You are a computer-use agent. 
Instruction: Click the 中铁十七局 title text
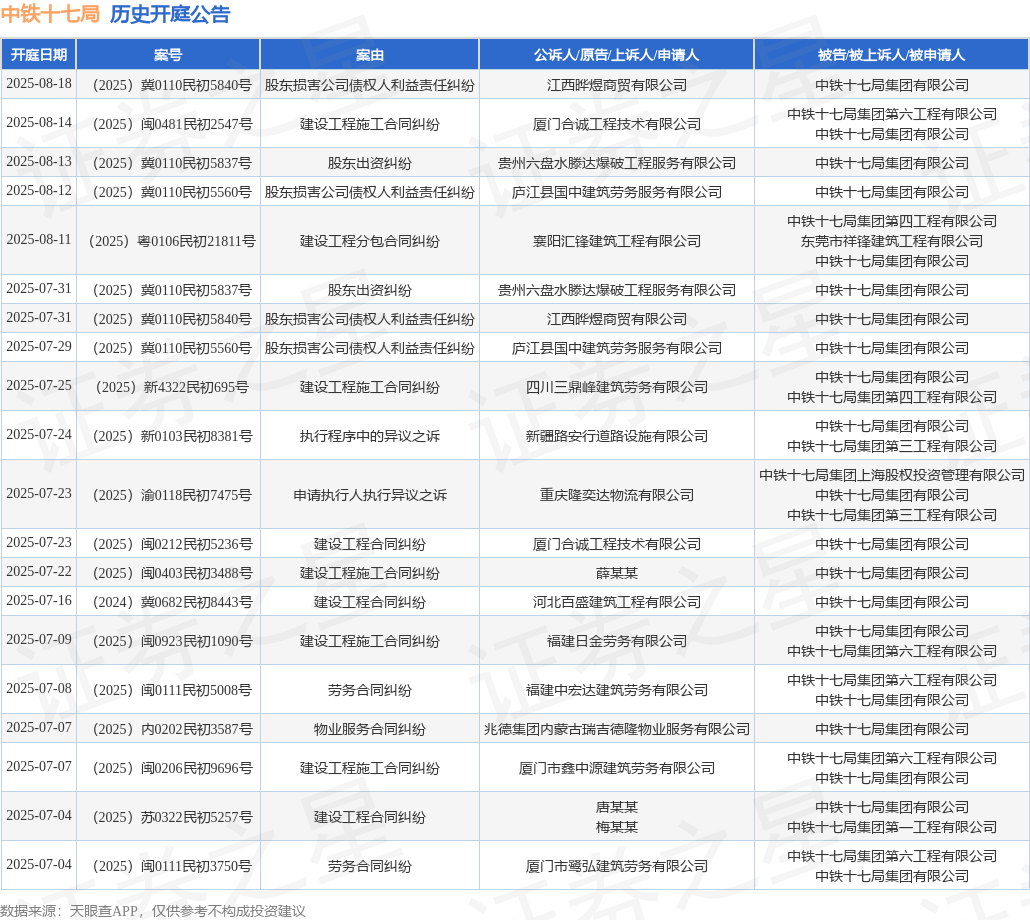51,14
